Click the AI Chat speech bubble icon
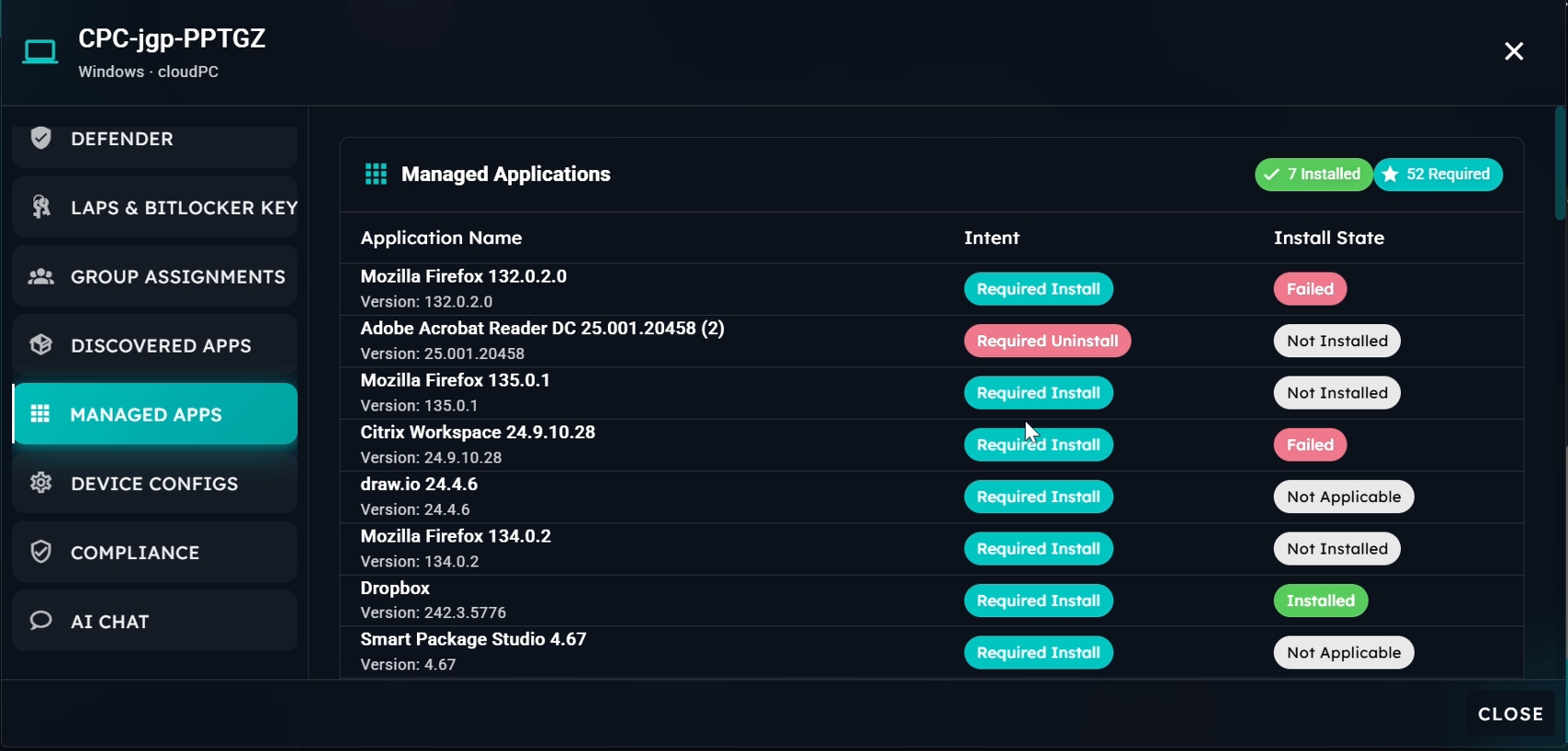Screen dimensions: 1568x751 (x=40, y=621)
